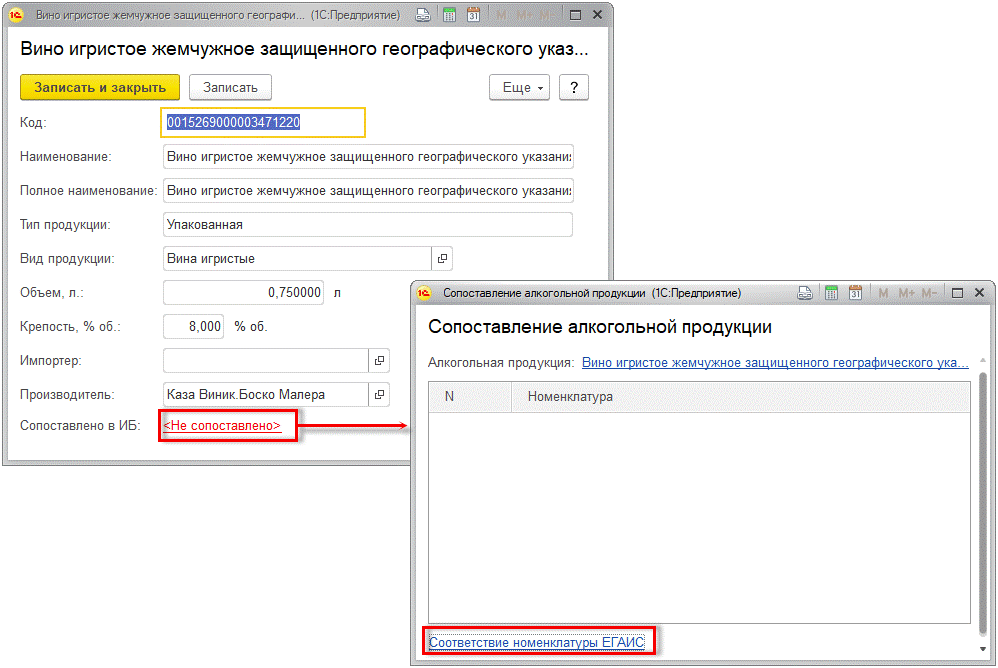
Task: Click the M+ memory button in the Сопоставление window
Action: [x=906, y=293]
